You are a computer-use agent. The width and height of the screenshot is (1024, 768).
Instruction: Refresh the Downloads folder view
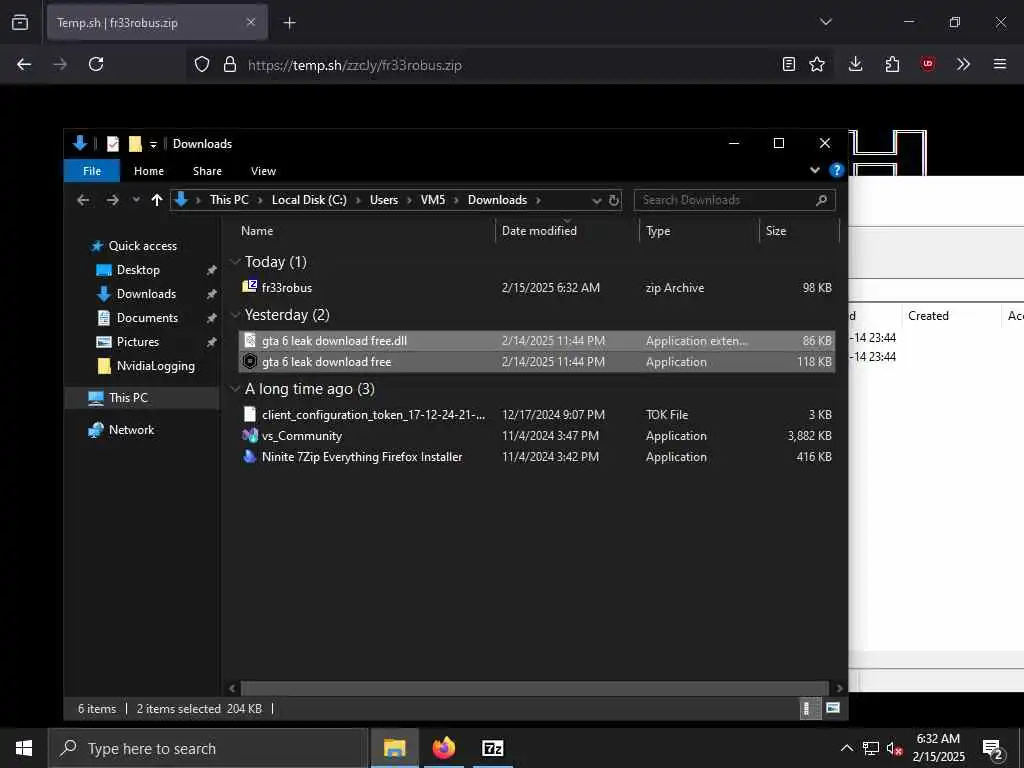(x=614, y=200)
